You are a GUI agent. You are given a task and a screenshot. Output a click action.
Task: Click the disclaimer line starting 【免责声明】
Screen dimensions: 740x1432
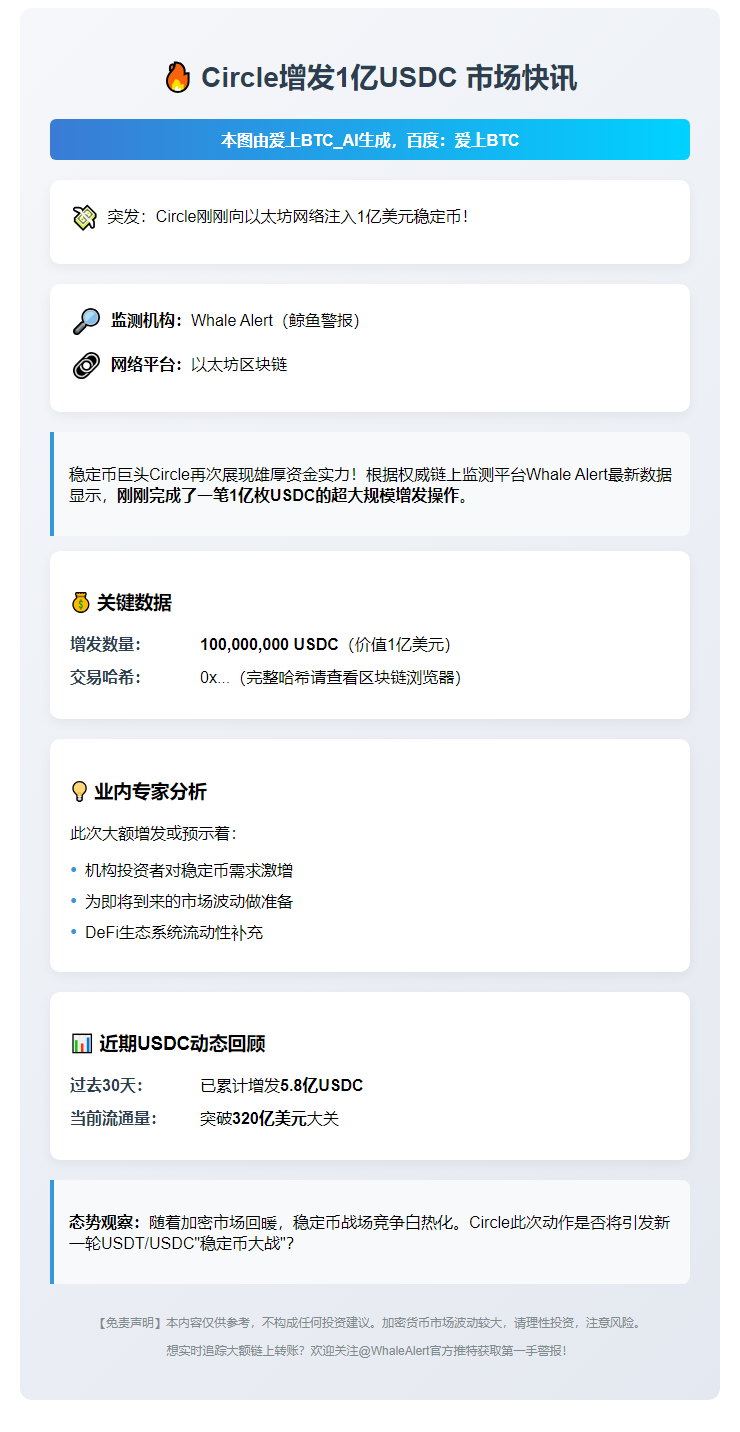[x=369, y=1322]
